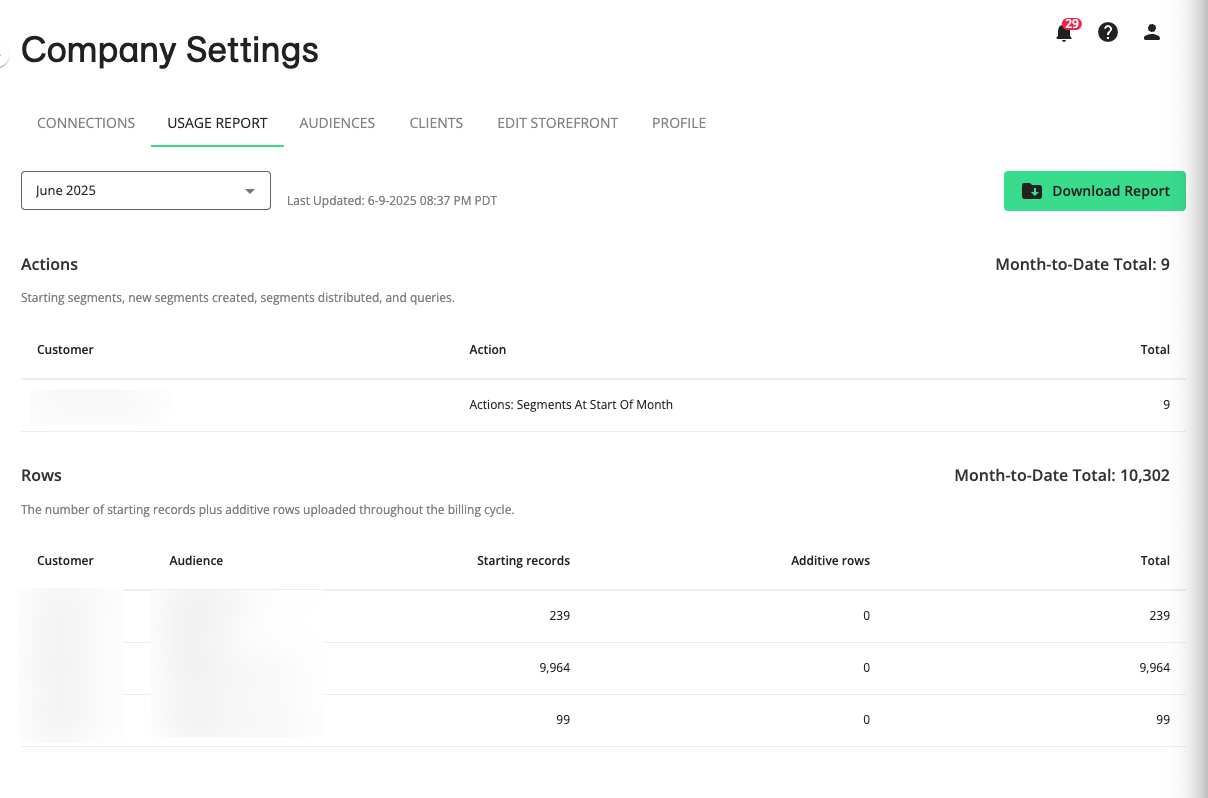Click the 239 starting records cell
The height and width of the screenshot is (798, 1208).
[559, 616]
